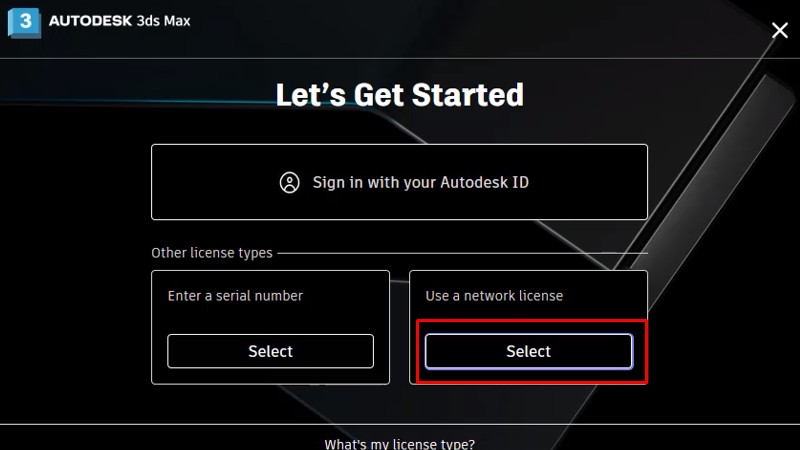
Task: Sign in with your Autodesk ID
Action: 420,183
